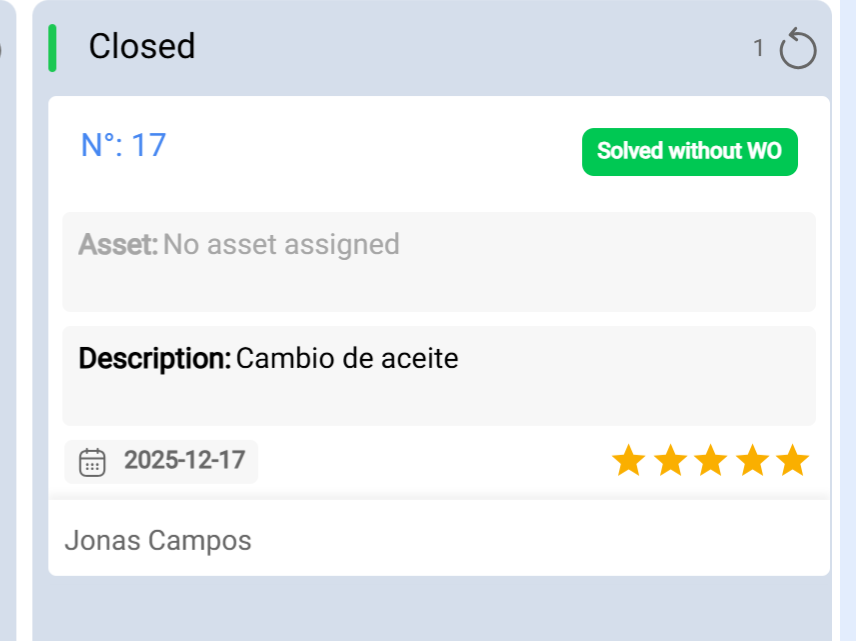Screen dimensions: 856x641
Task: Click the Asset label
Action: click(x=118, y=244)
